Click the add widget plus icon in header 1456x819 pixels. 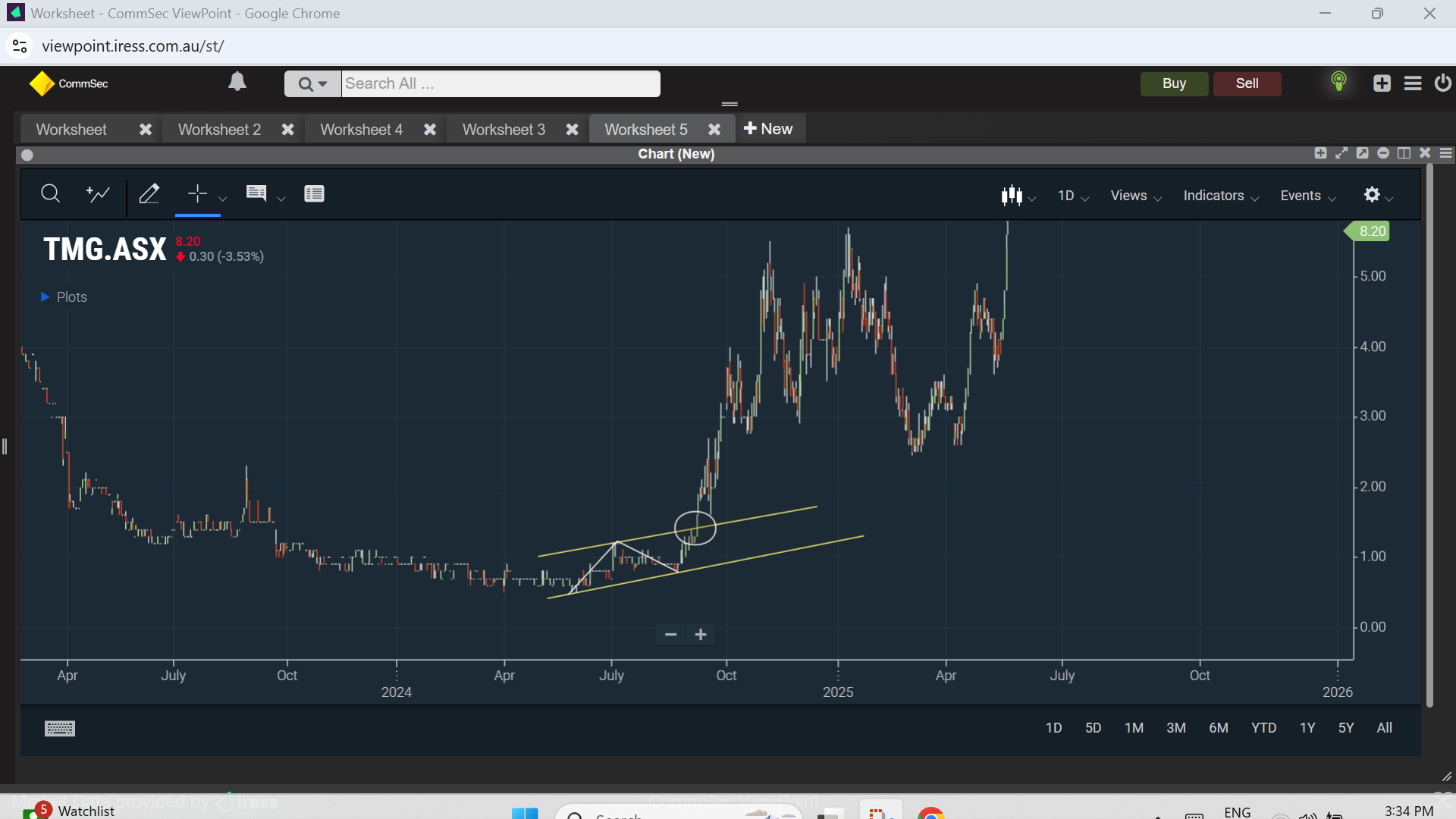pyautogui.click(x=1382, y=83)
